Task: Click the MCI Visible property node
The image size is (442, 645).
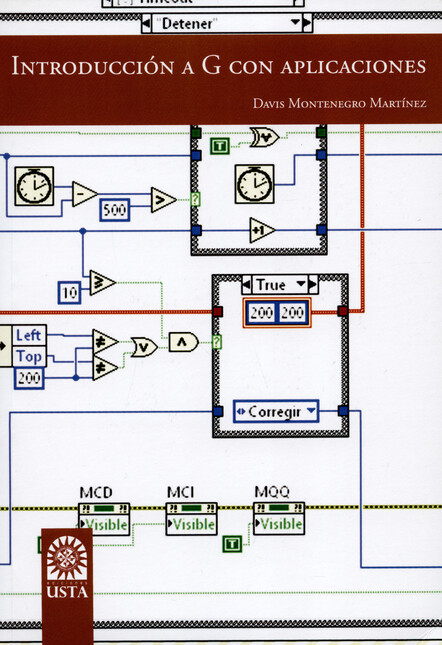Action: 191,519
